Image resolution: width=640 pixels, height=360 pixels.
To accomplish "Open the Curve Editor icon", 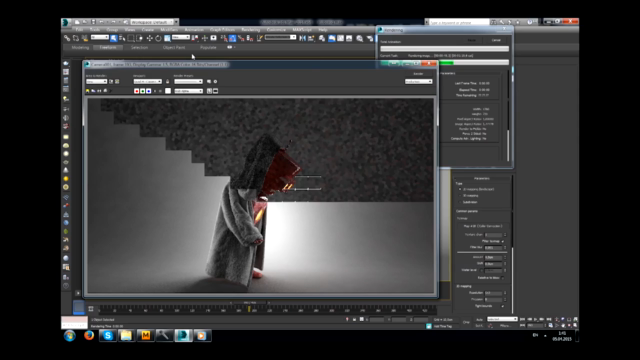I will pos(340,38).
